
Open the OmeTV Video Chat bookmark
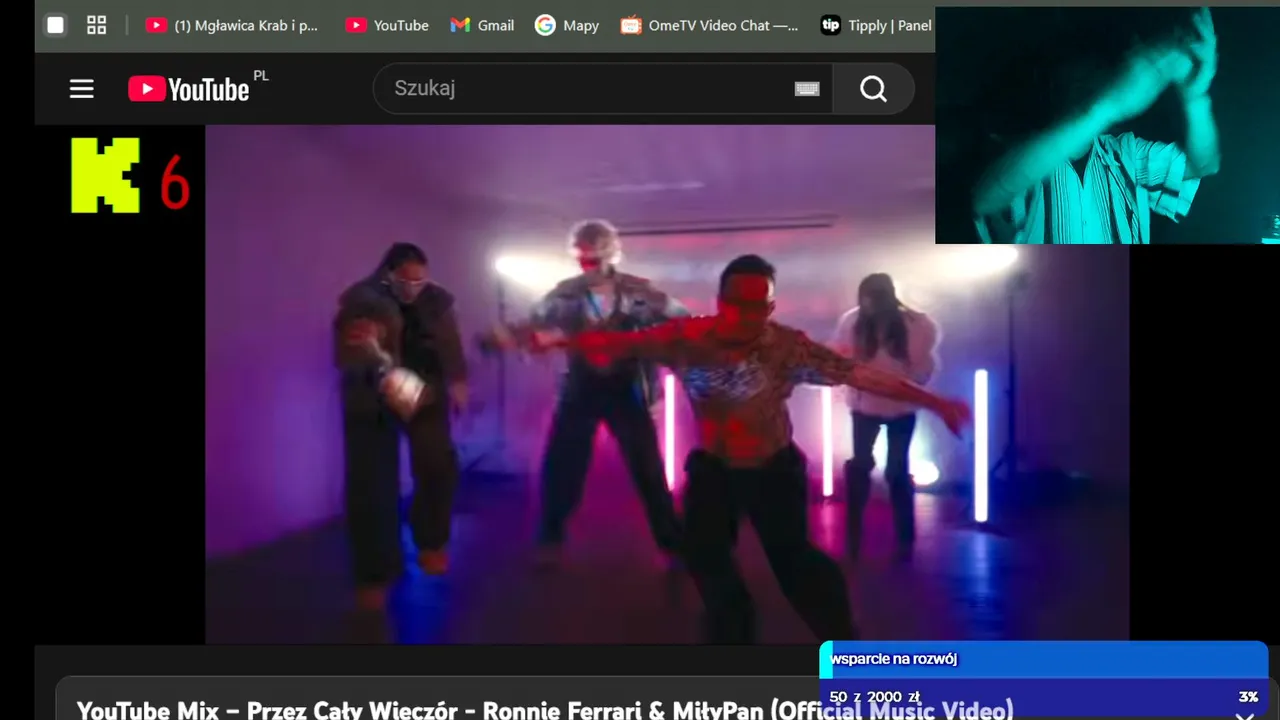710,25
